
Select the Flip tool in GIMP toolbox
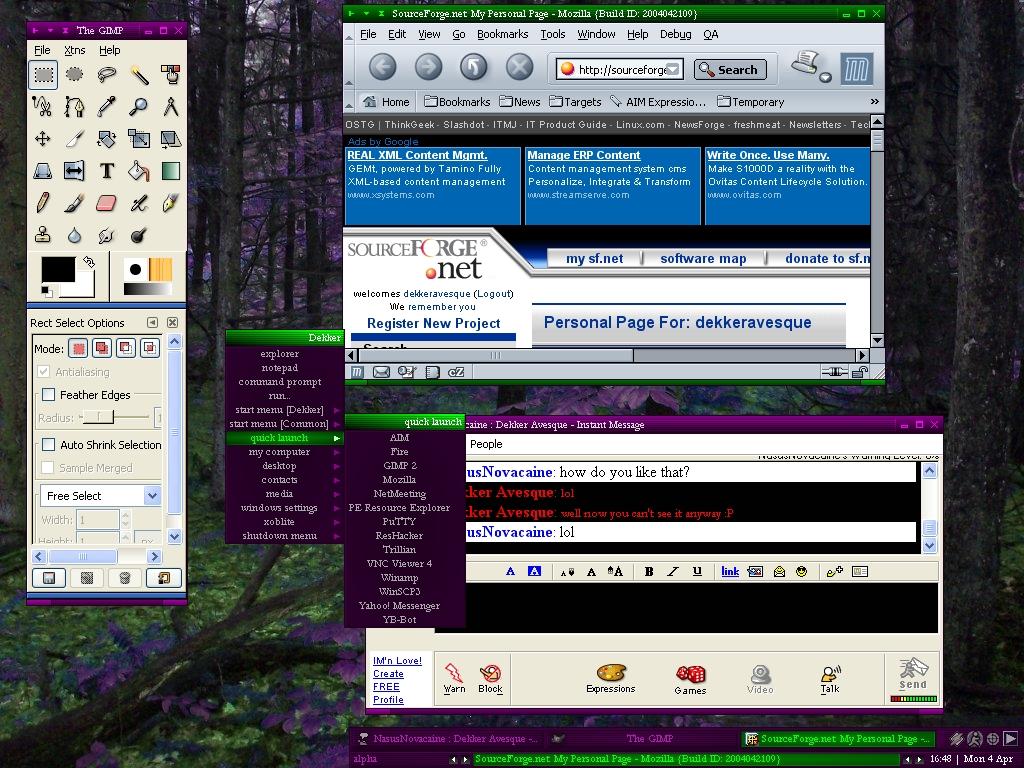click(74, 171)
